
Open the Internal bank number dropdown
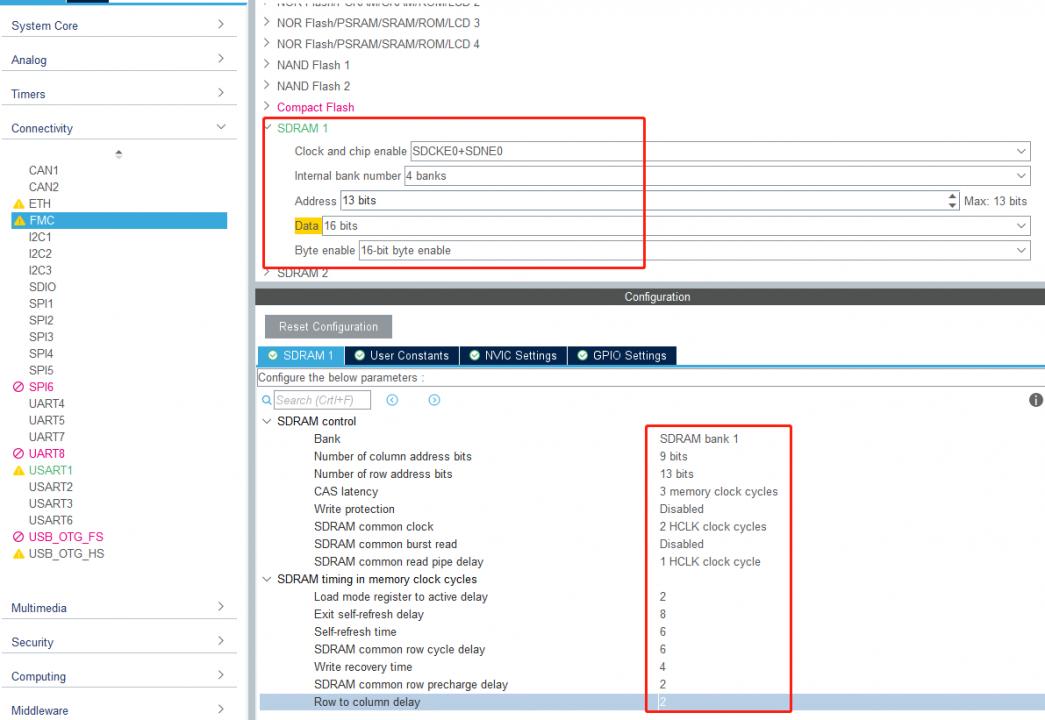tap(1021, 176)
